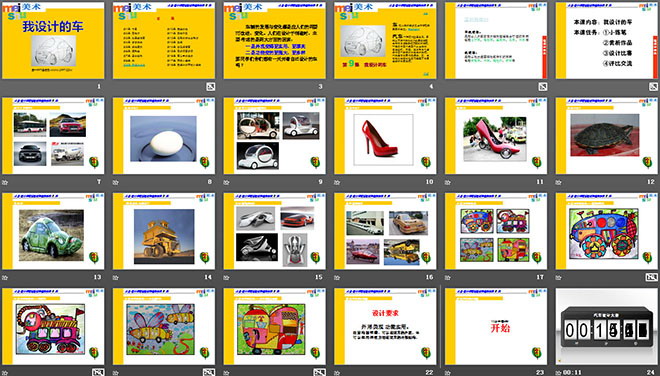Select the red 开始 slide thumbnail
Image resolution: width=660 pixels, height=376 pixels.
click(x=496, y=326)
